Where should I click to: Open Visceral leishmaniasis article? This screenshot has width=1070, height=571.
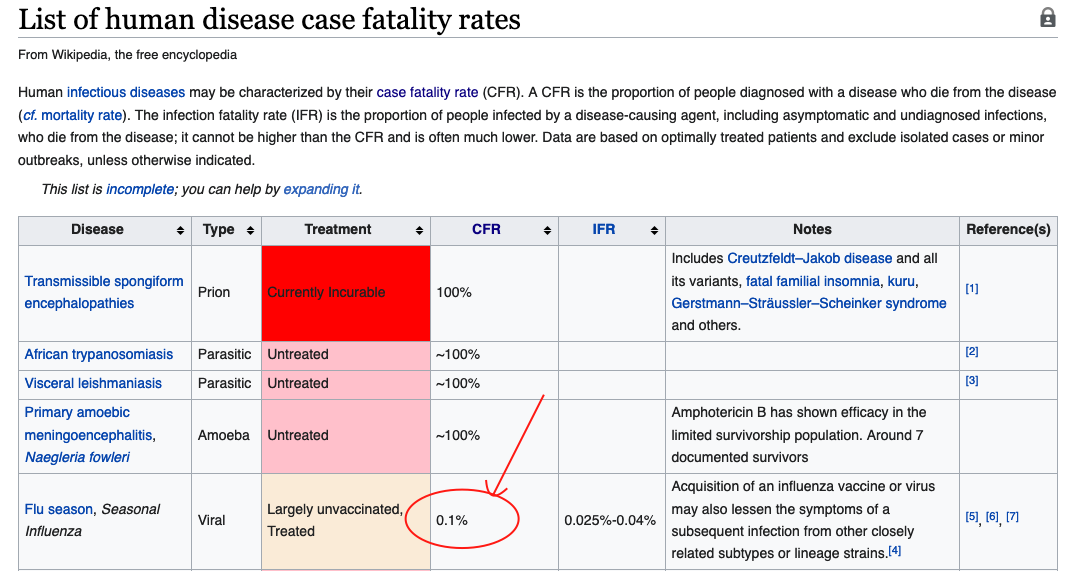[x=93, y=383]
